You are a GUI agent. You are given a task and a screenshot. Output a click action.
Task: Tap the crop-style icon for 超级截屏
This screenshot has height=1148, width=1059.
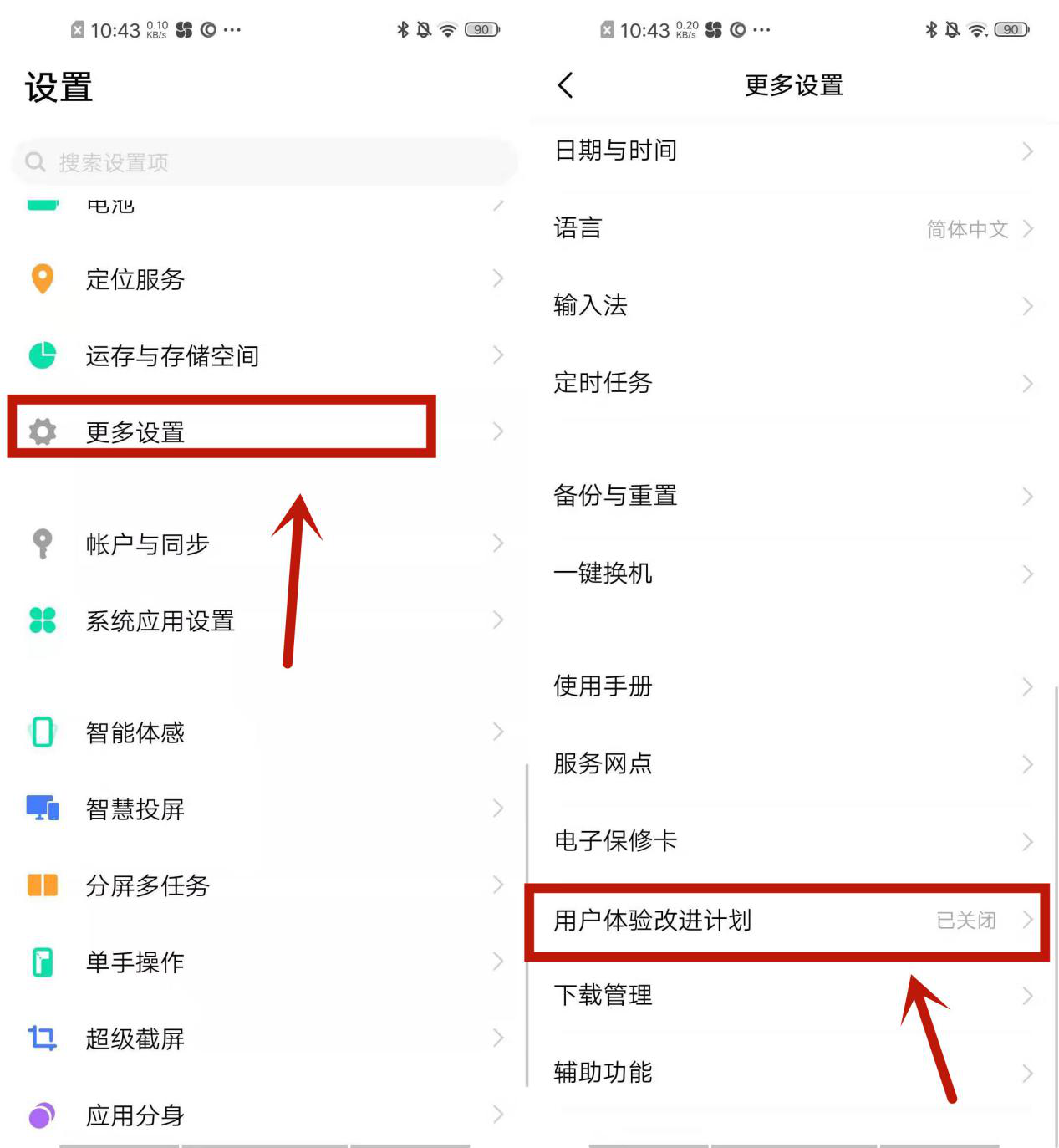40,1038
